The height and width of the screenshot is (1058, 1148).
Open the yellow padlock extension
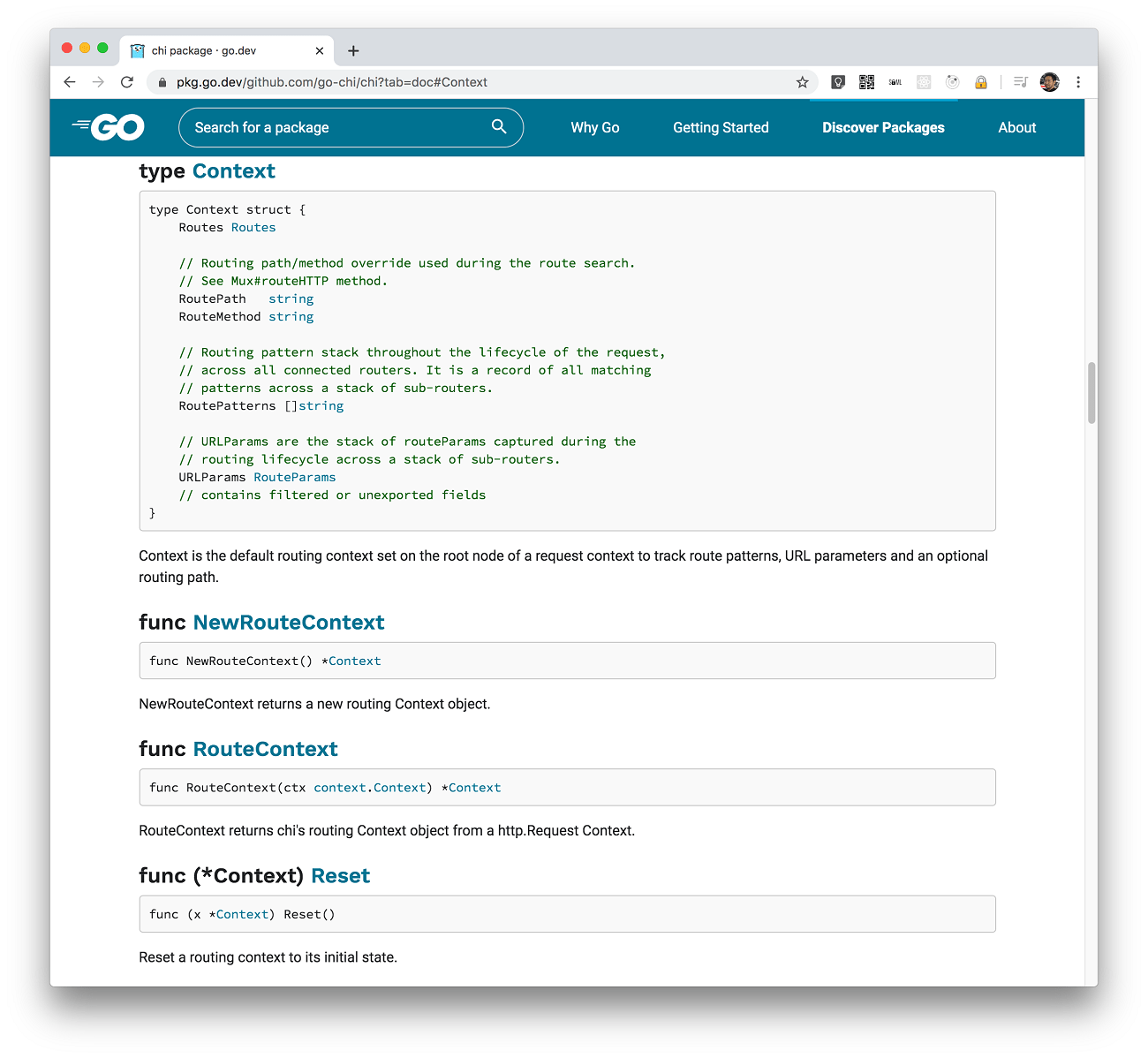pyautogui.click(x=980, y=82)
